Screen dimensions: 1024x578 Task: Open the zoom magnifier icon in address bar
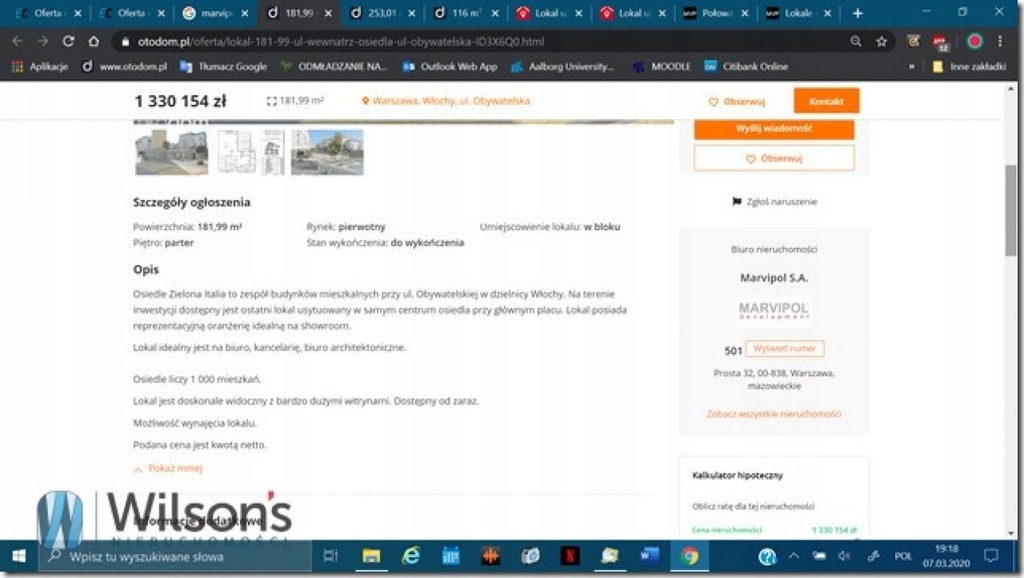tap(856, 41)
